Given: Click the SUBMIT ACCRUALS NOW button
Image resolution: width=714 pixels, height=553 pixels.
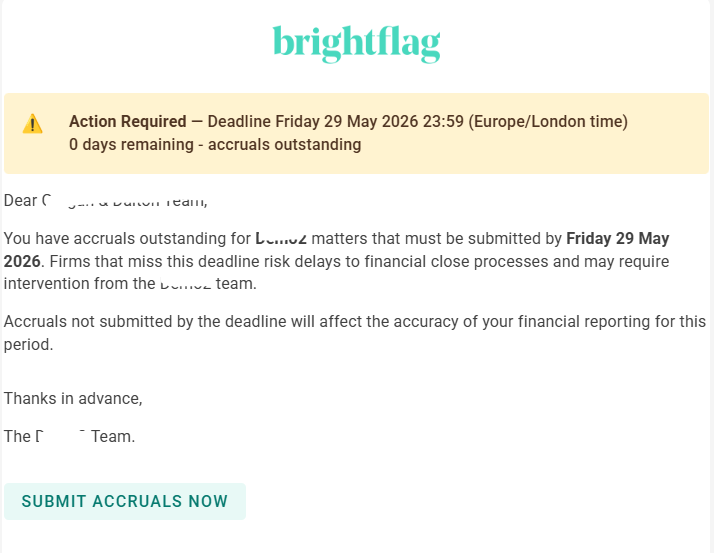Looking at the screenshot, I should 125,501.
